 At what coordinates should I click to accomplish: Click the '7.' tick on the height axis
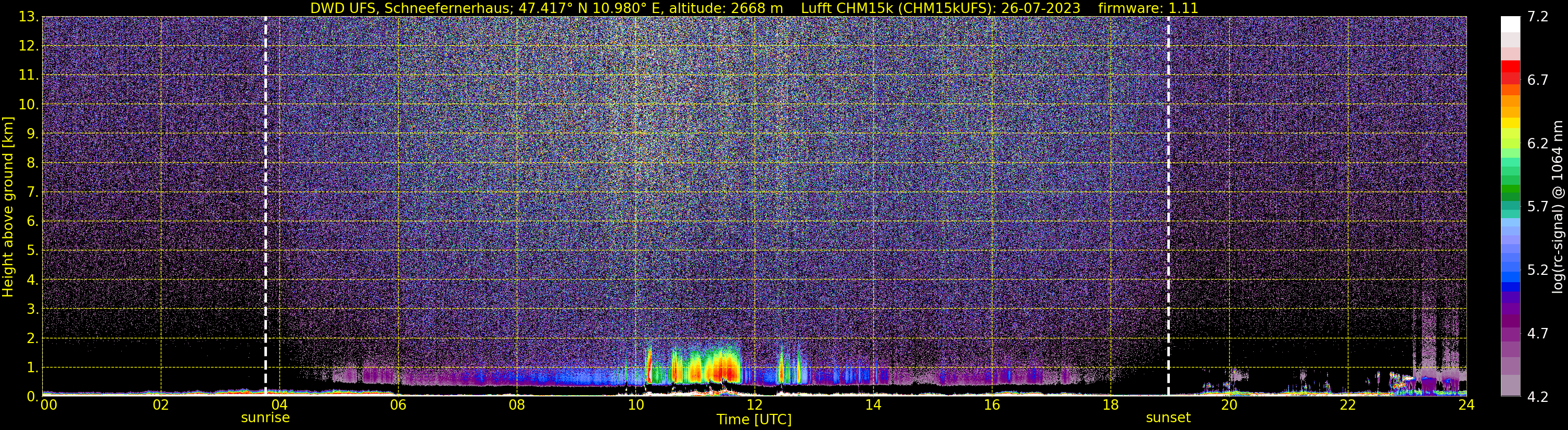pyautogui.click(x=32, y=192)
